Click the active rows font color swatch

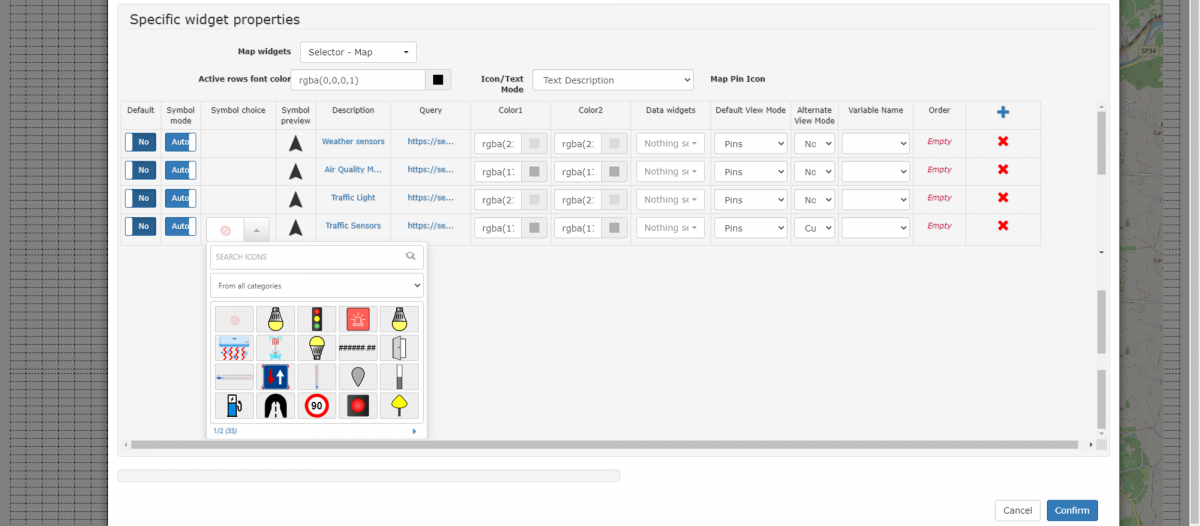(437, 80)
